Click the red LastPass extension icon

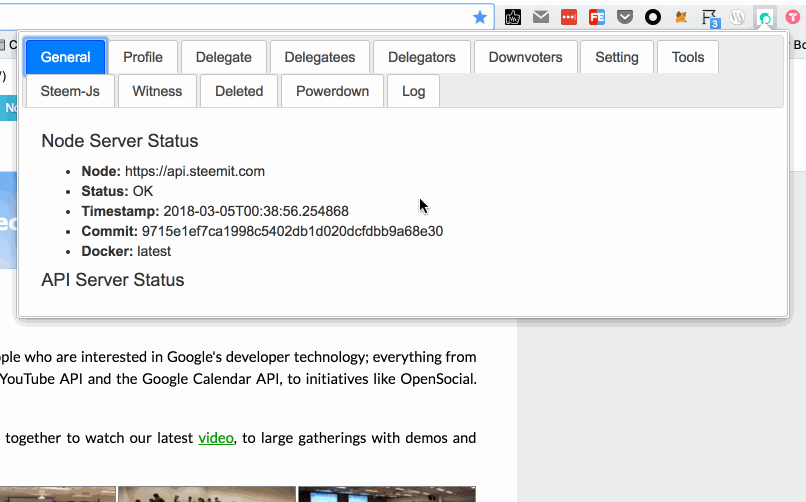tap(569, 17)
